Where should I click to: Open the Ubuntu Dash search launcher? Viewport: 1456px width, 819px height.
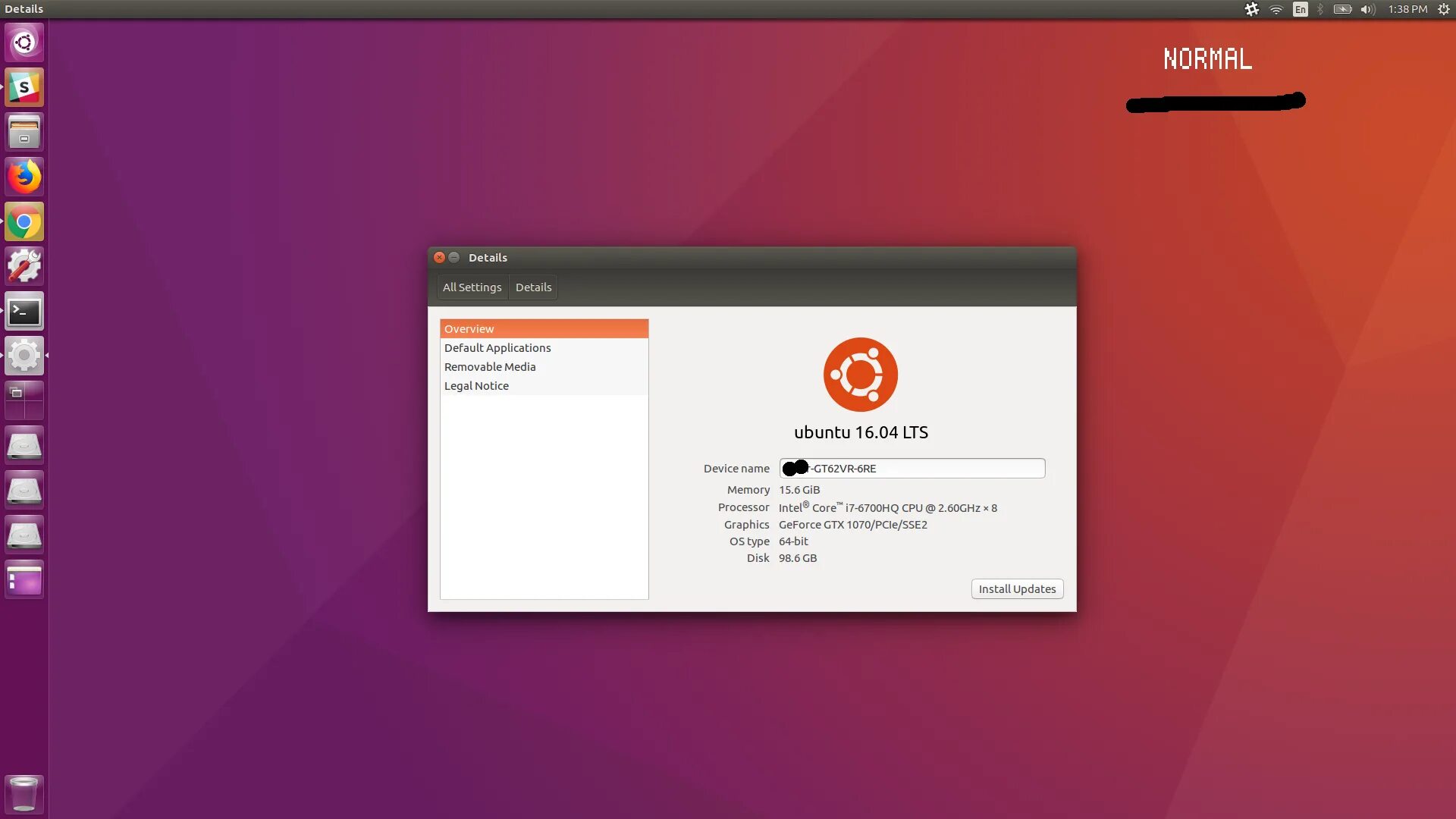tap(24, 42)
